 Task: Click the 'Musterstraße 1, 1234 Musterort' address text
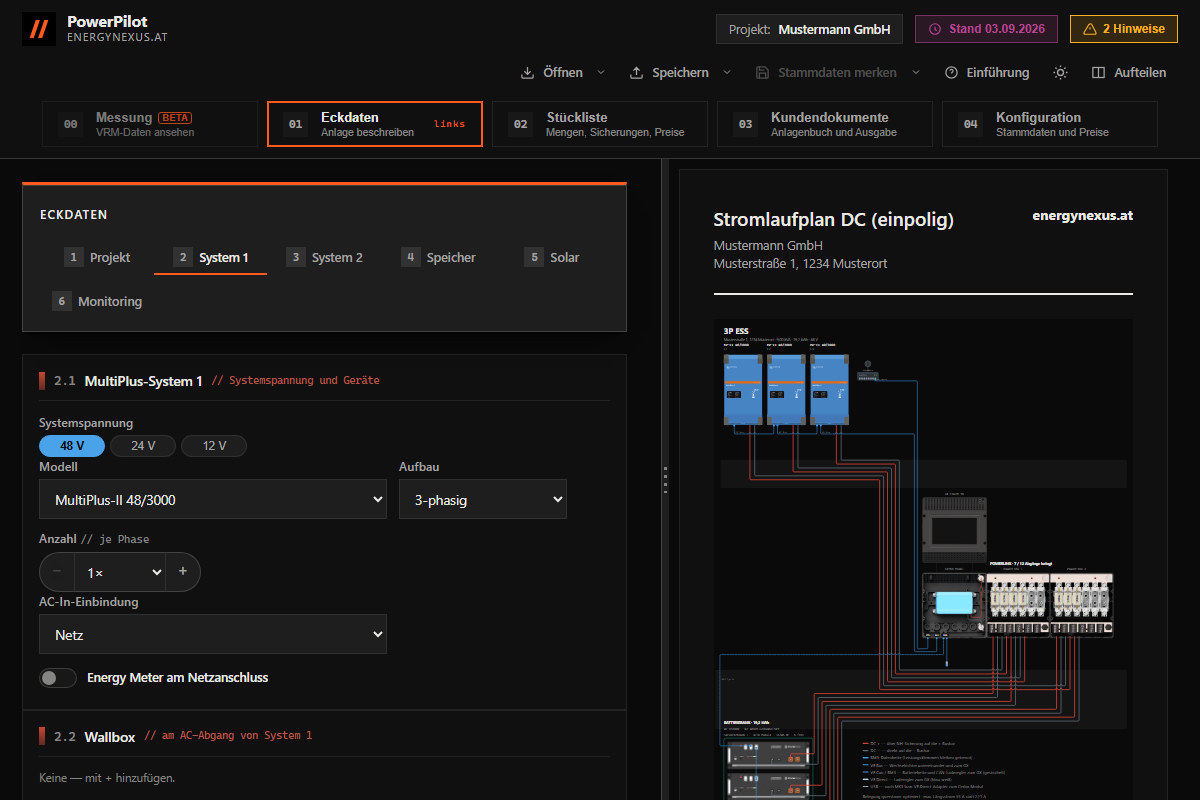click(x=800, y=264)
